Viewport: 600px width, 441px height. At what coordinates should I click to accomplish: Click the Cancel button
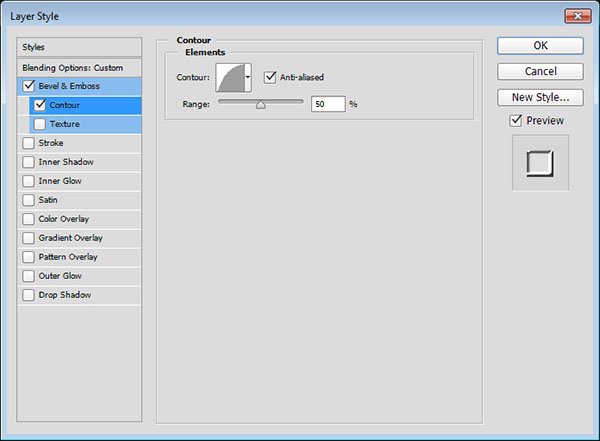click(540, 72)
